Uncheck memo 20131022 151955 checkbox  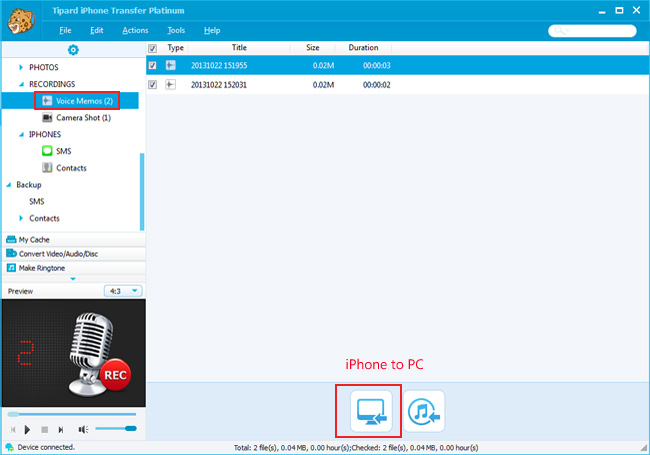pyautogui.click(x=153, y=65)
